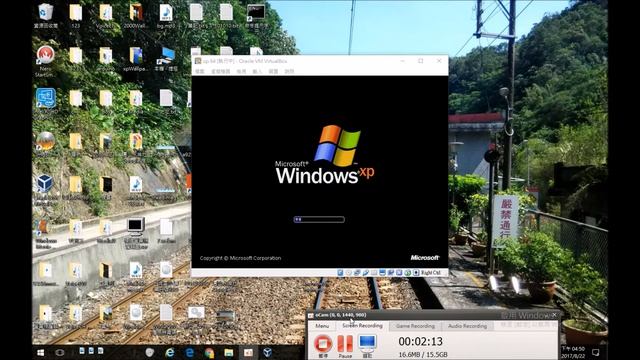Viewport: 640px width, 360px height.
Task: Click the VirtualBox cube taskbar icon
Action: (268, 353)
